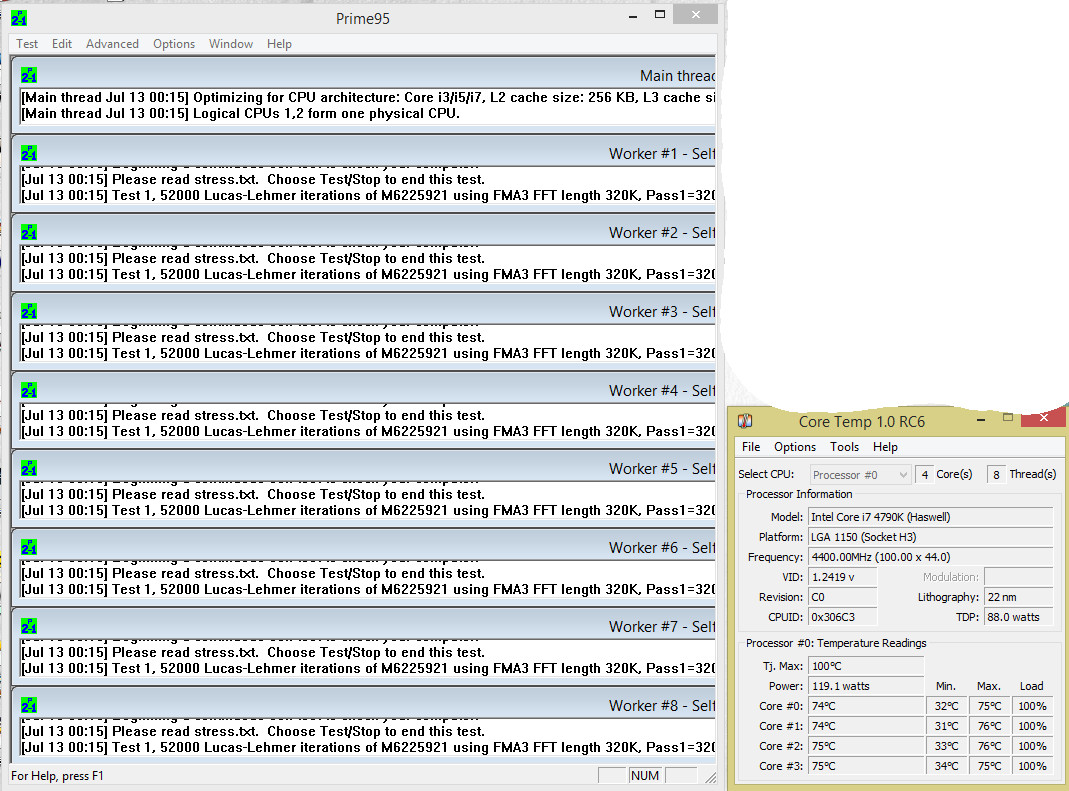Viewport: 1069px width, 791px height.
Task: Open the Window menu in Prime95
Action: pyautogui.click(x=230, y=44)
